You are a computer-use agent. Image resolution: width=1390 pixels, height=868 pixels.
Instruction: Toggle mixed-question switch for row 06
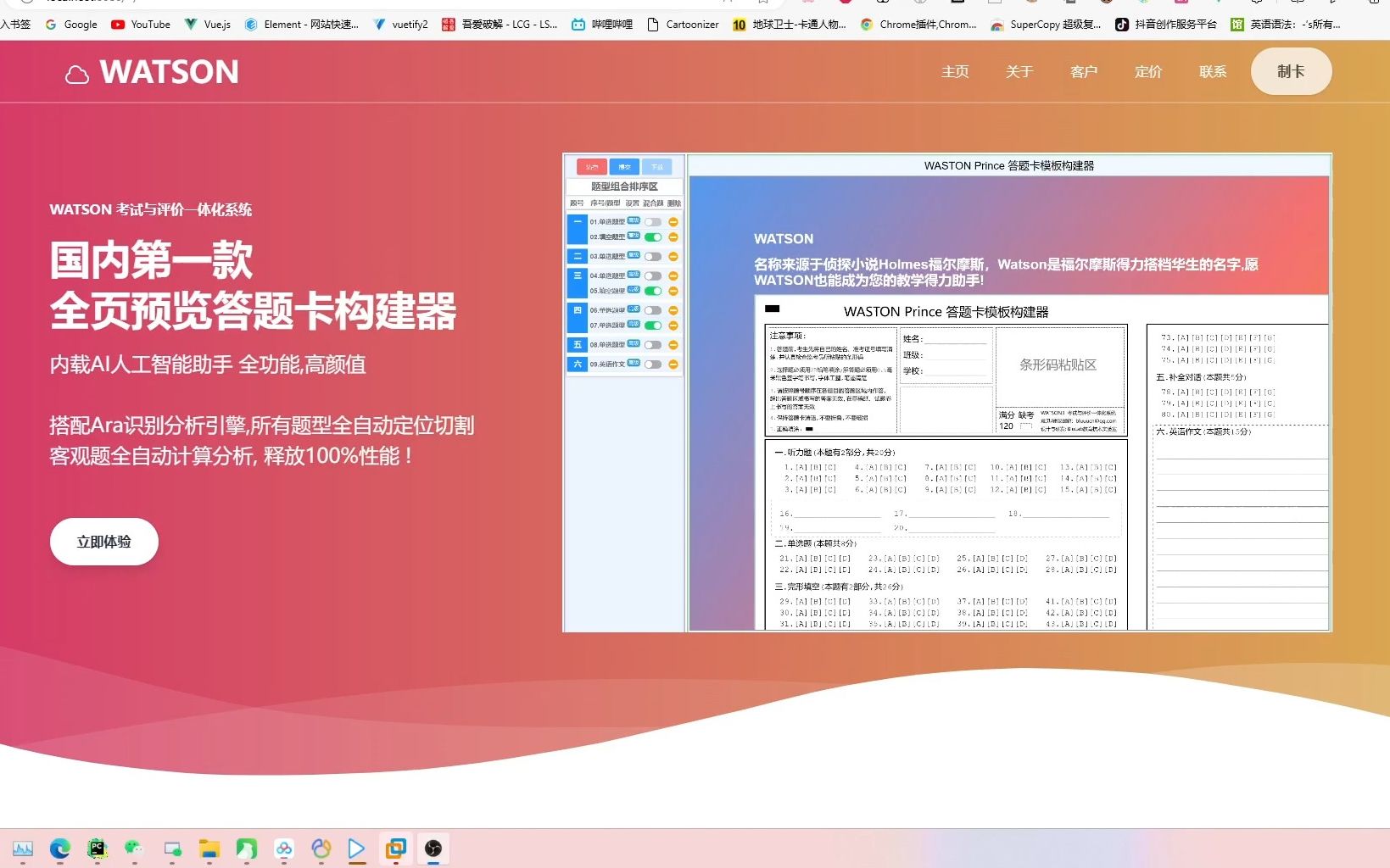tap(653, 310)
